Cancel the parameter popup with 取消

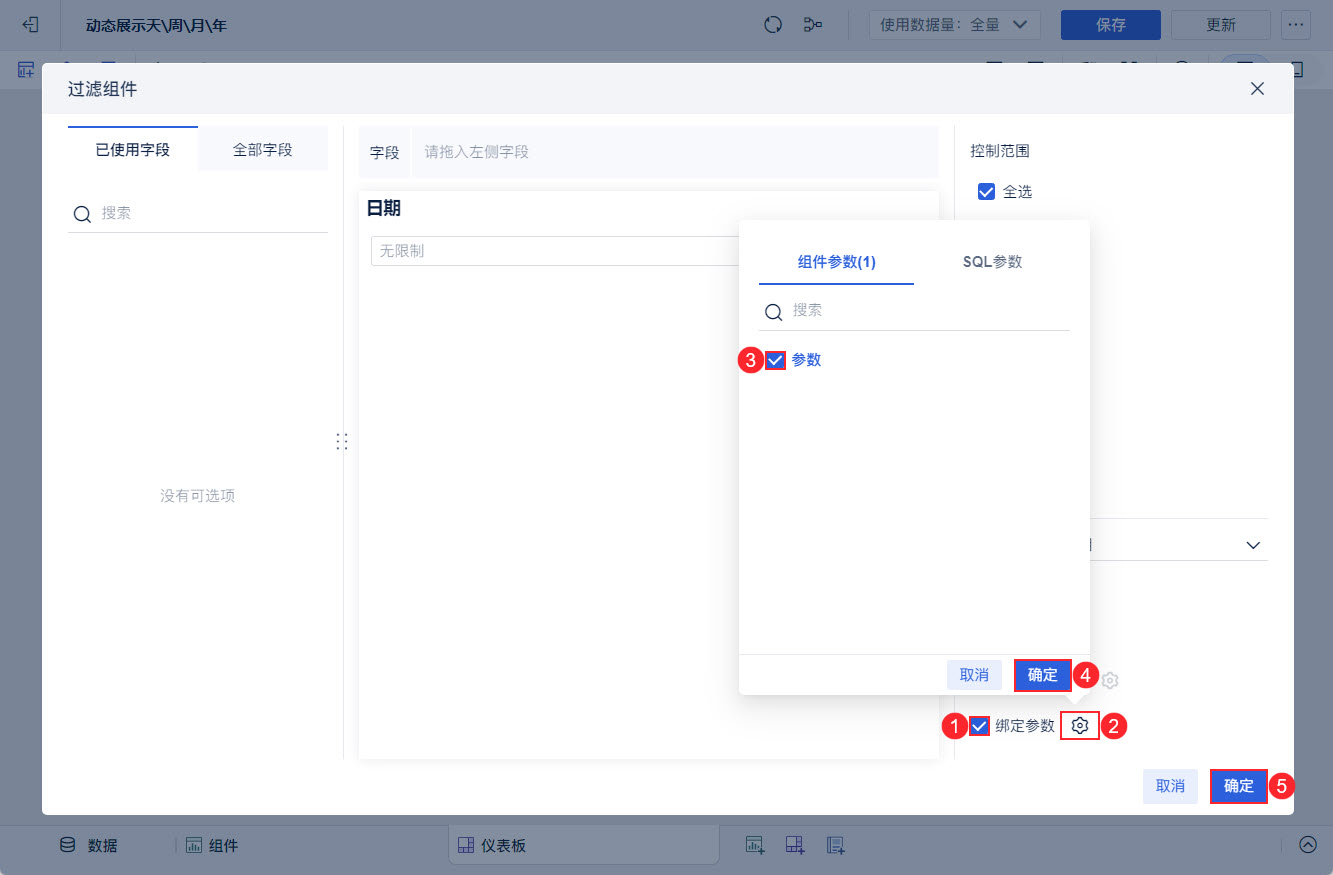coord(974,675)
